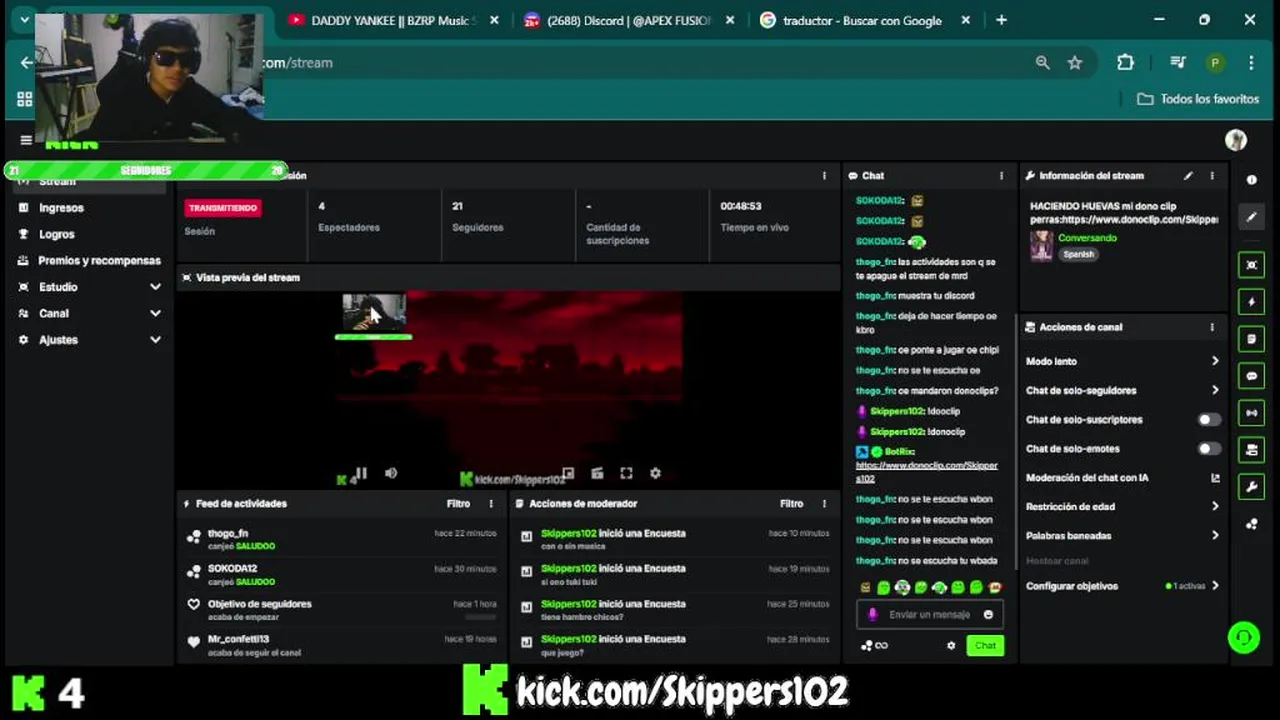Click the channel points infinity icon below chat

[x=875, y=645]
